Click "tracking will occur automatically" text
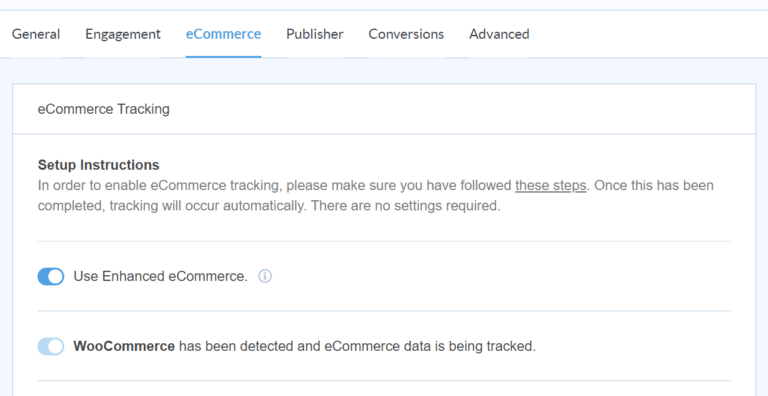The width and height of the screenshot is (768, 396). pos(208,206)
